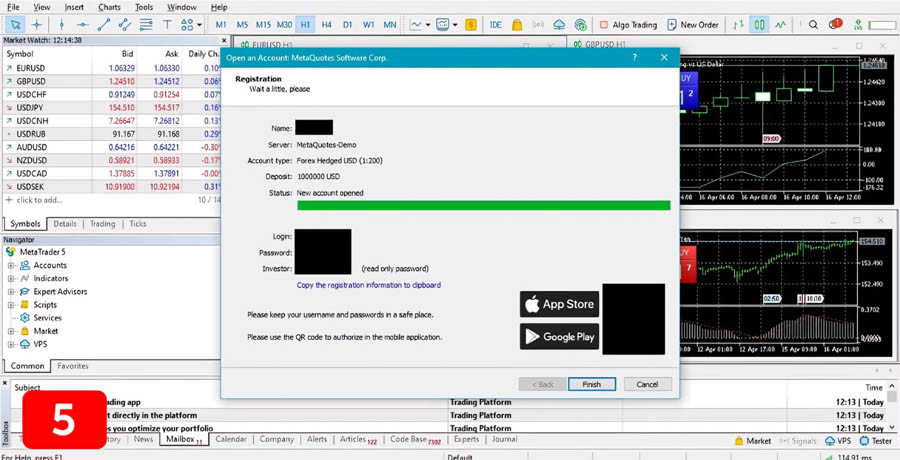Select Services in the Navigator tree
This screenshot has width=900, height=460.
point(47,318)
